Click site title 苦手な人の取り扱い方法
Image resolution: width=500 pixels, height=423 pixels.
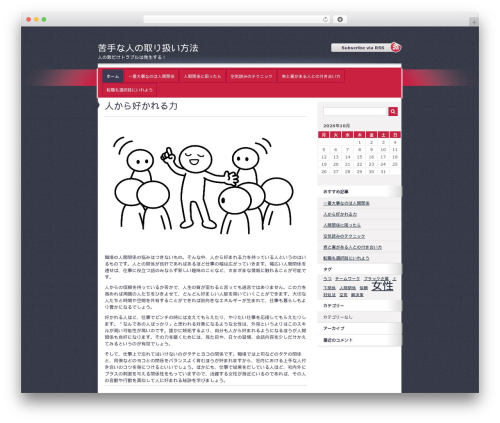click(148, 48)
